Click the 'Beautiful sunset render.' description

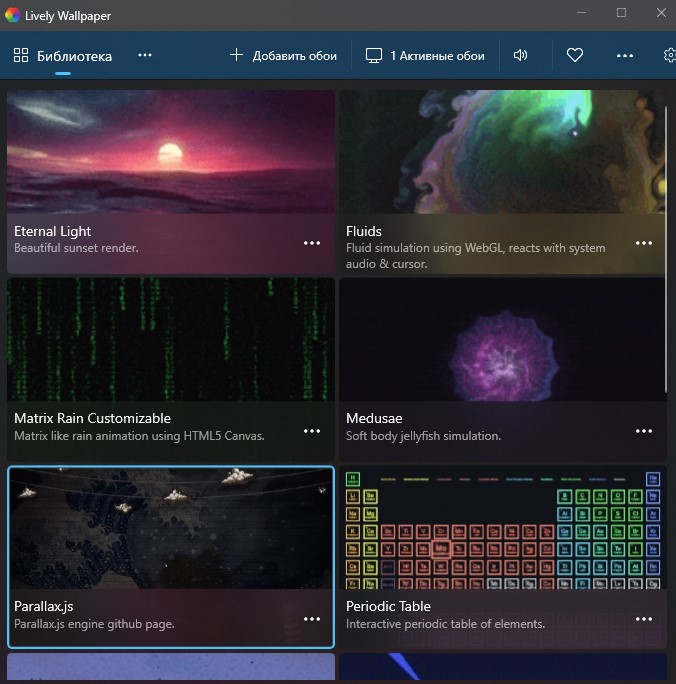(76, 248)
